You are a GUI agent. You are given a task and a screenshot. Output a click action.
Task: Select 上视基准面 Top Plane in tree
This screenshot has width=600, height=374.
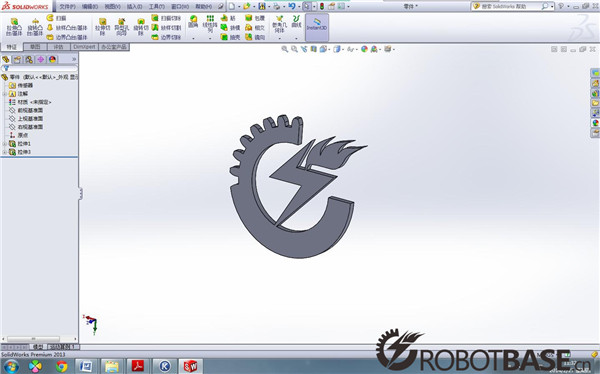coord(30,119)
